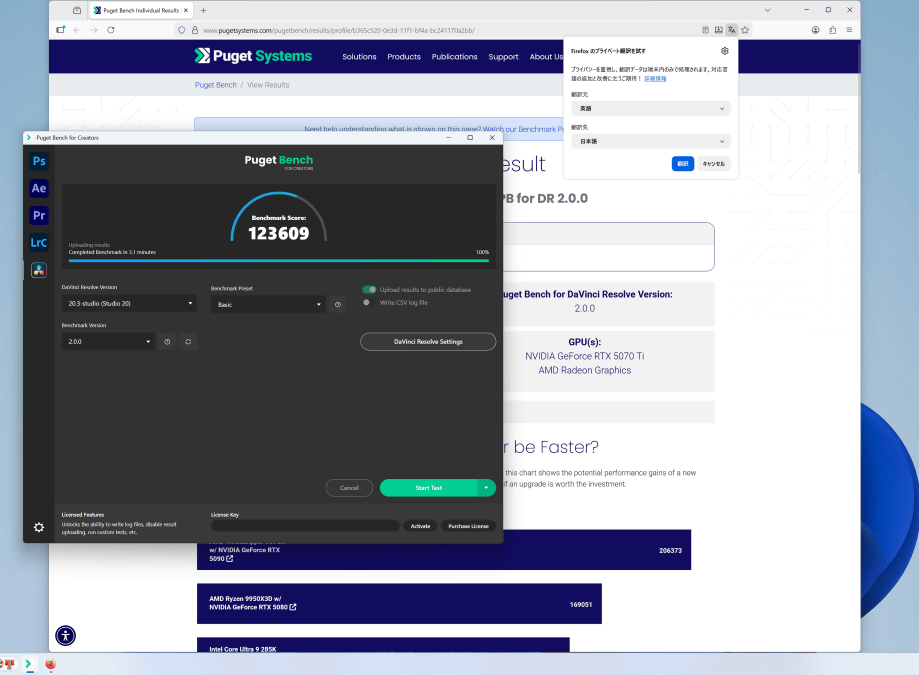Open the Products menu on Puget Systems

(x=404, y=57)
